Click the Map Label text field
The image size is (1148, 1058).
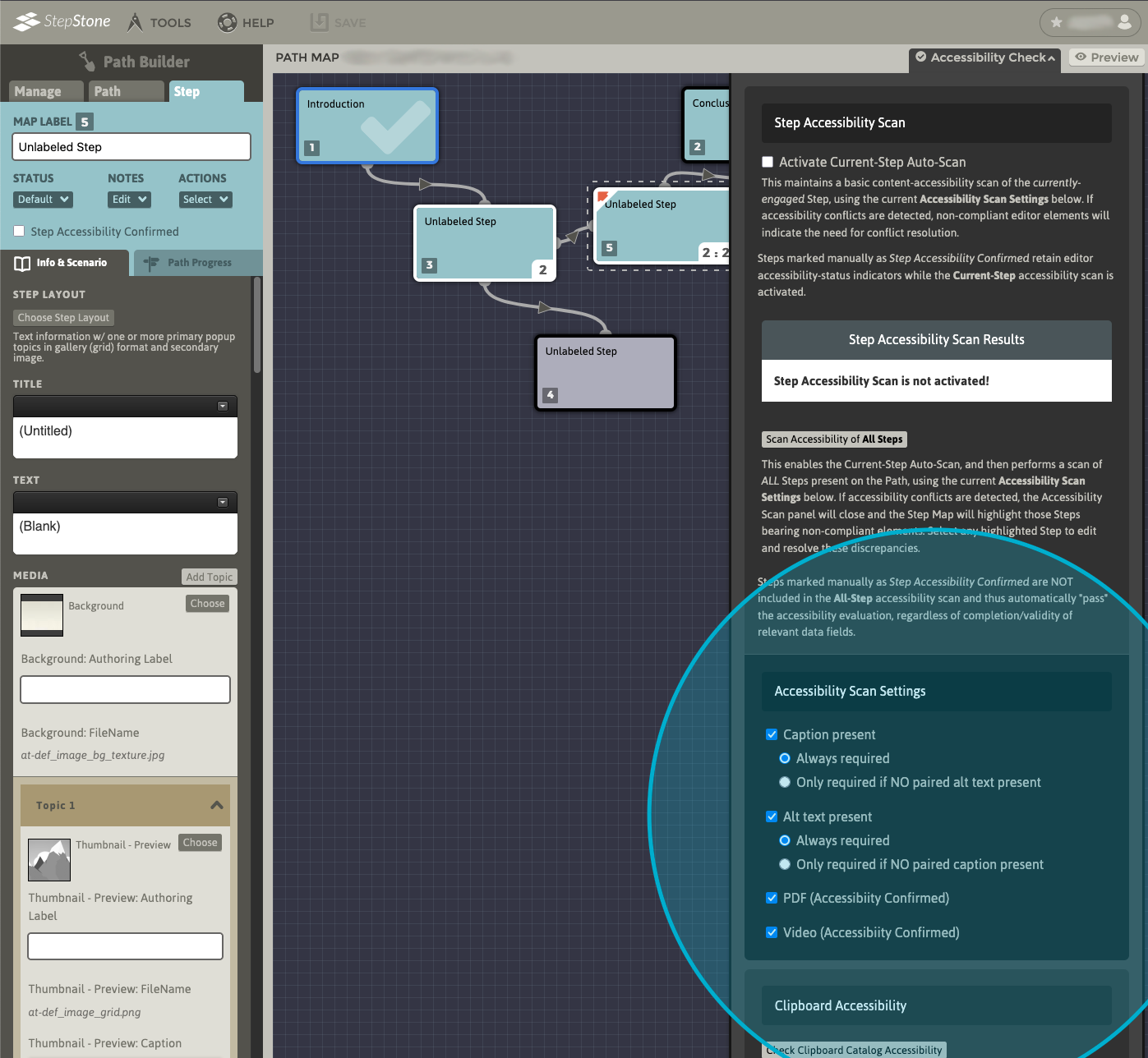click(x=131, y=147)
